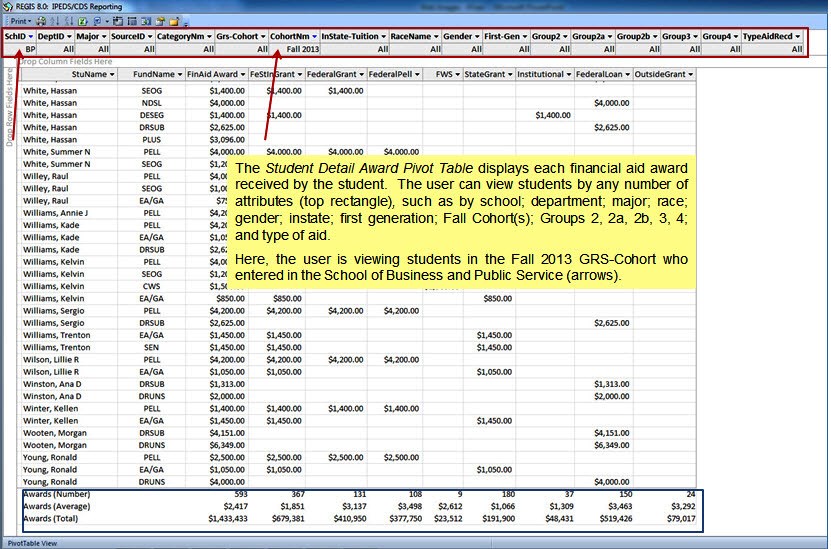Click the 'SEN' fund name cell
The width and height of the screenshot is (831, 549).
click(152, 347)
